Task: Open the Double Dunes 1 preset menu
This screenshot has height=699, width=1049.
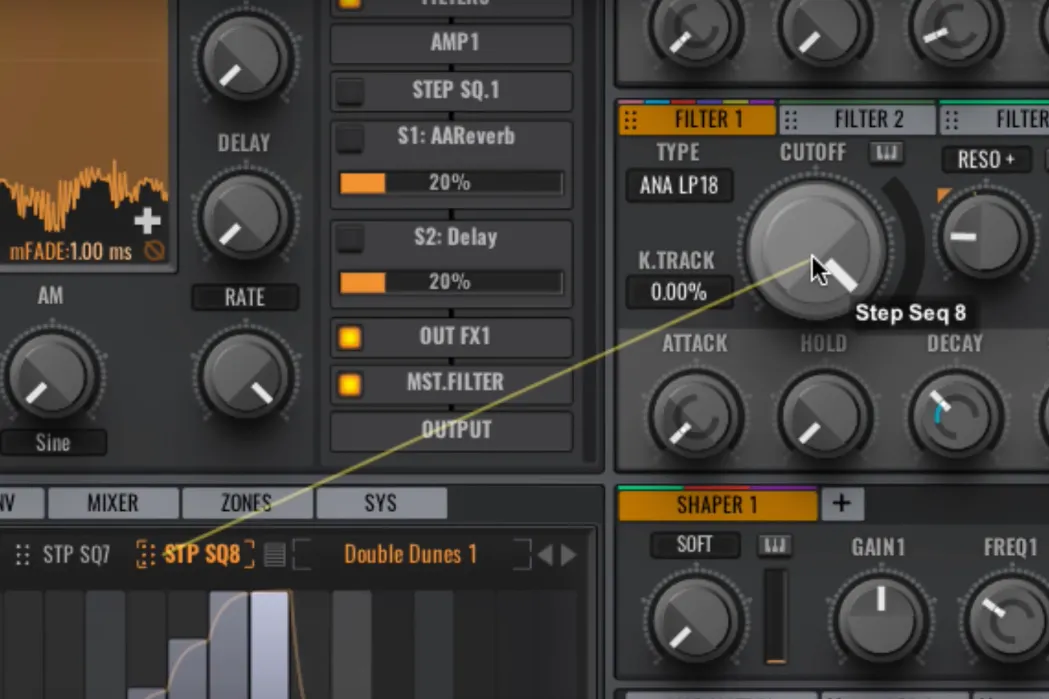Action: 410,555
